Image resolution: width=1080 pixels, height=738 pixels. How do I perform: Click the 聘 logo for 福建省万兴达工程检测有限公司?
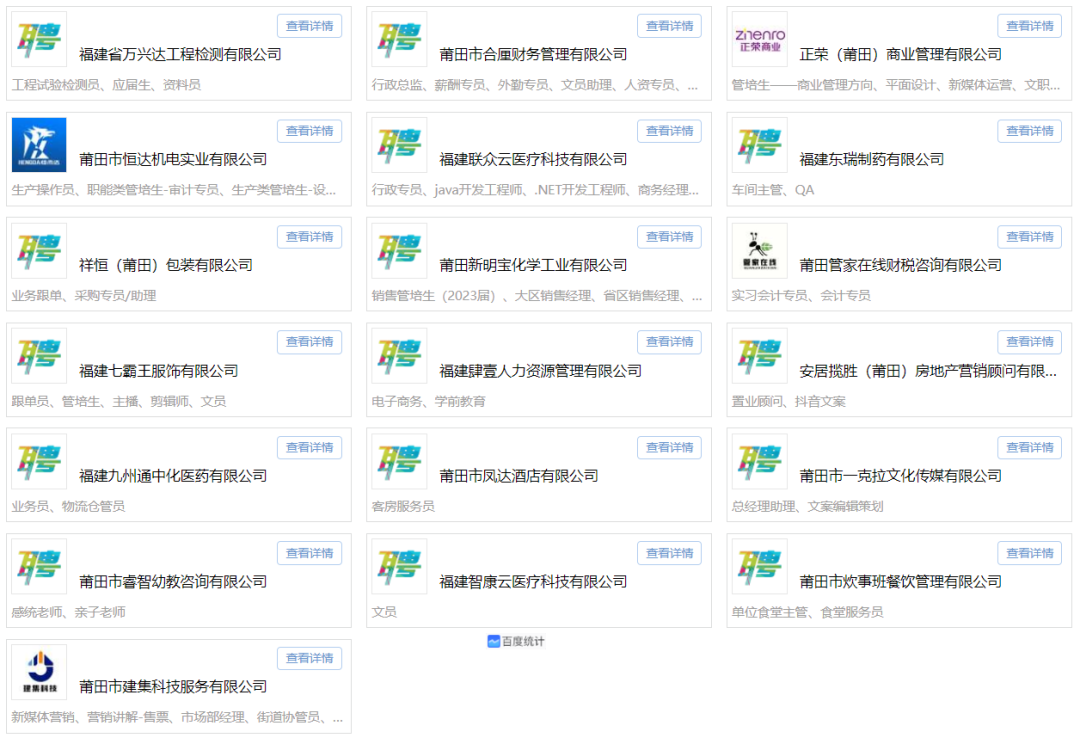pyautogui.click(x=39, y=39)
